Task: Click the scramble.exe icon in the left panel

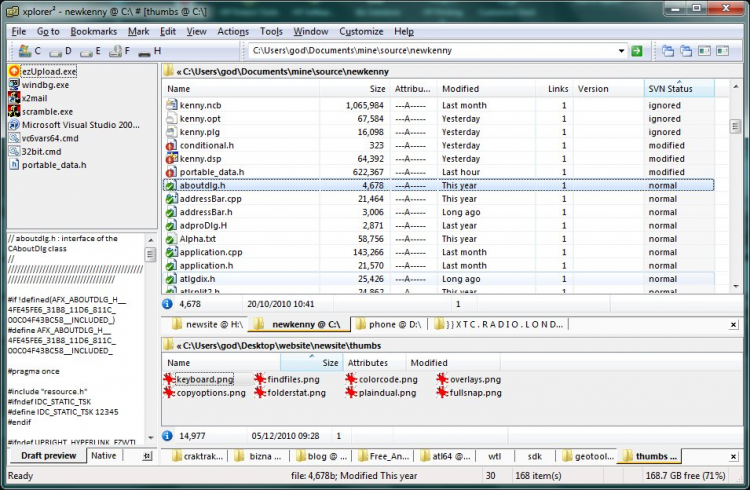Action: click(14, 111)
